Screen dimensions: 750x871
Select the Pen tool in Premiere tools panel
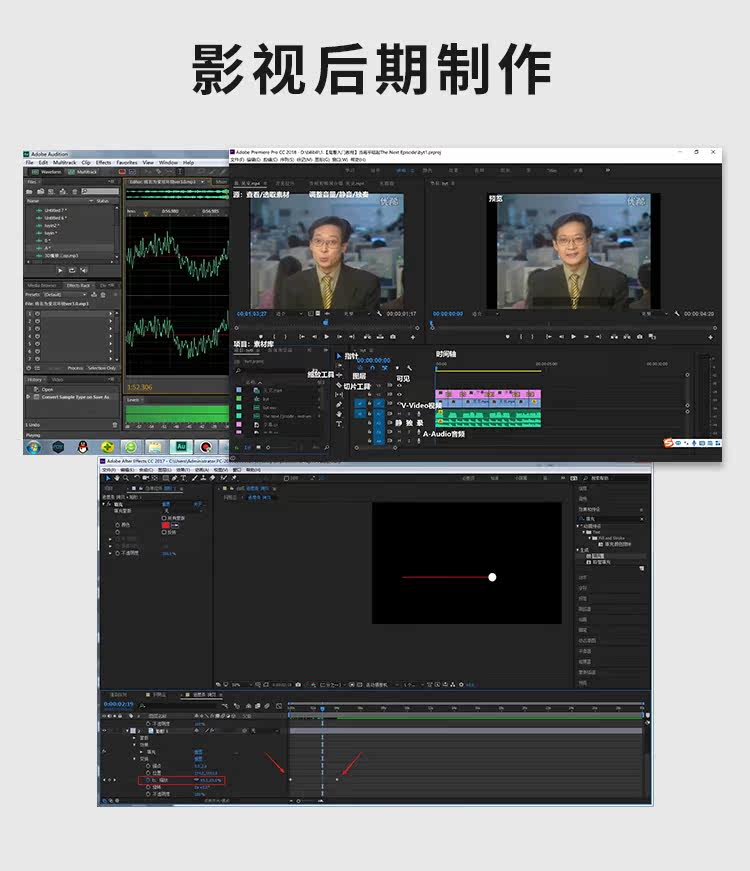[x=338, y=405]
